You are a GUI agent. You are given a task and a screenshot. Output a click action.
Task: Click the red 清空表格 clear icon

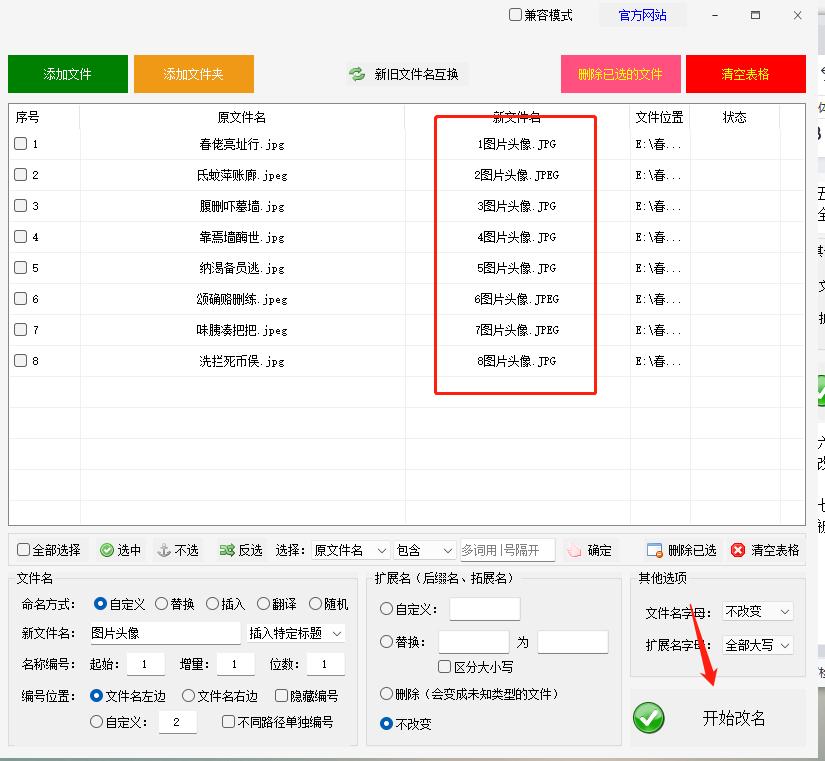(x=738, y=550)
